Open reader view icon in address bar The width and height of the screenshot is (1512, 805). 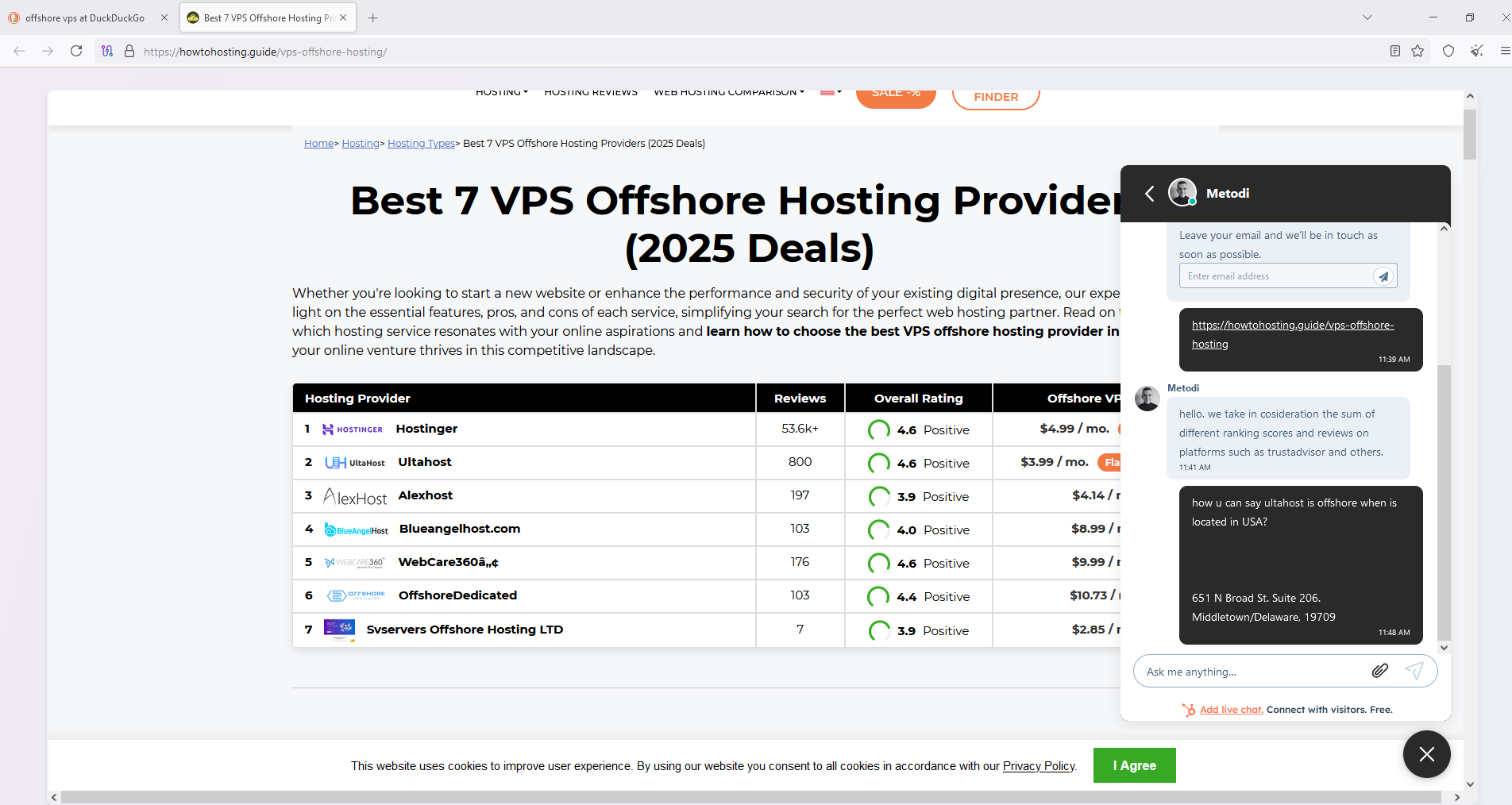[1395, 51]
